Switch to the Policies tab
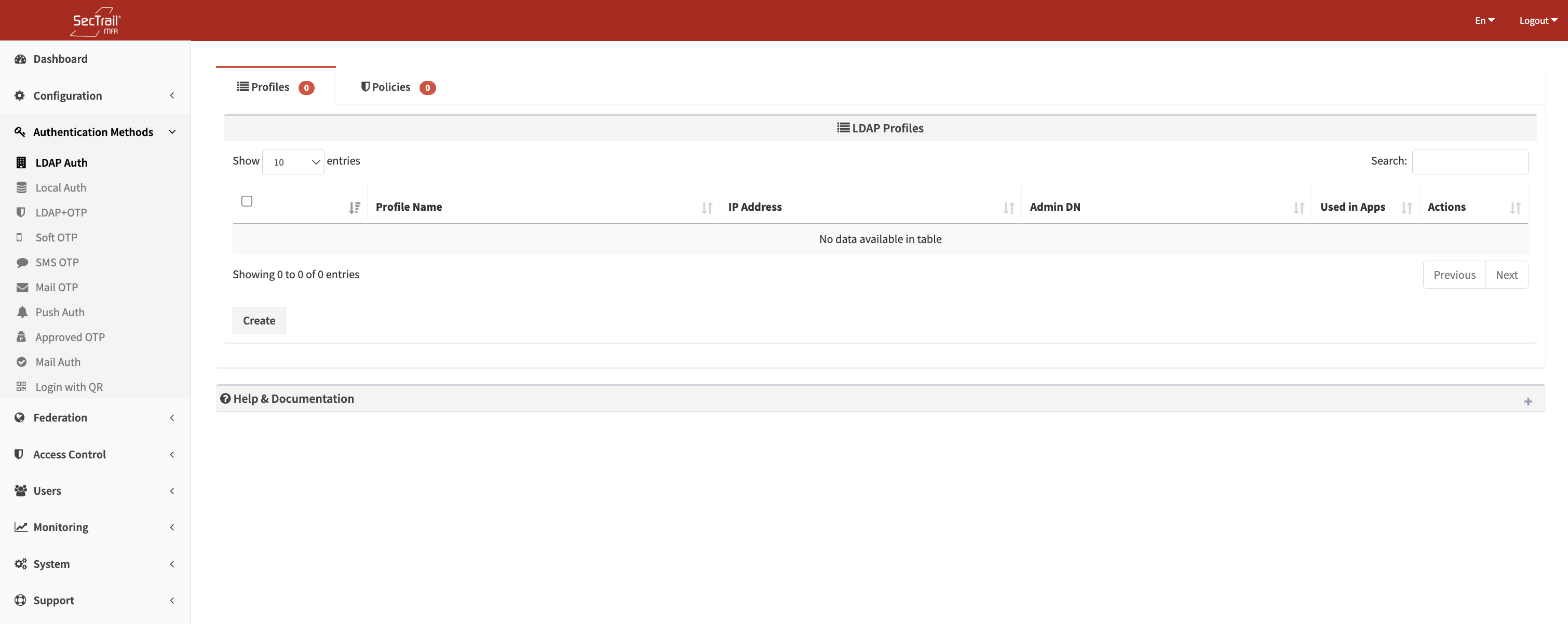1568x624 pixels. 397,87
